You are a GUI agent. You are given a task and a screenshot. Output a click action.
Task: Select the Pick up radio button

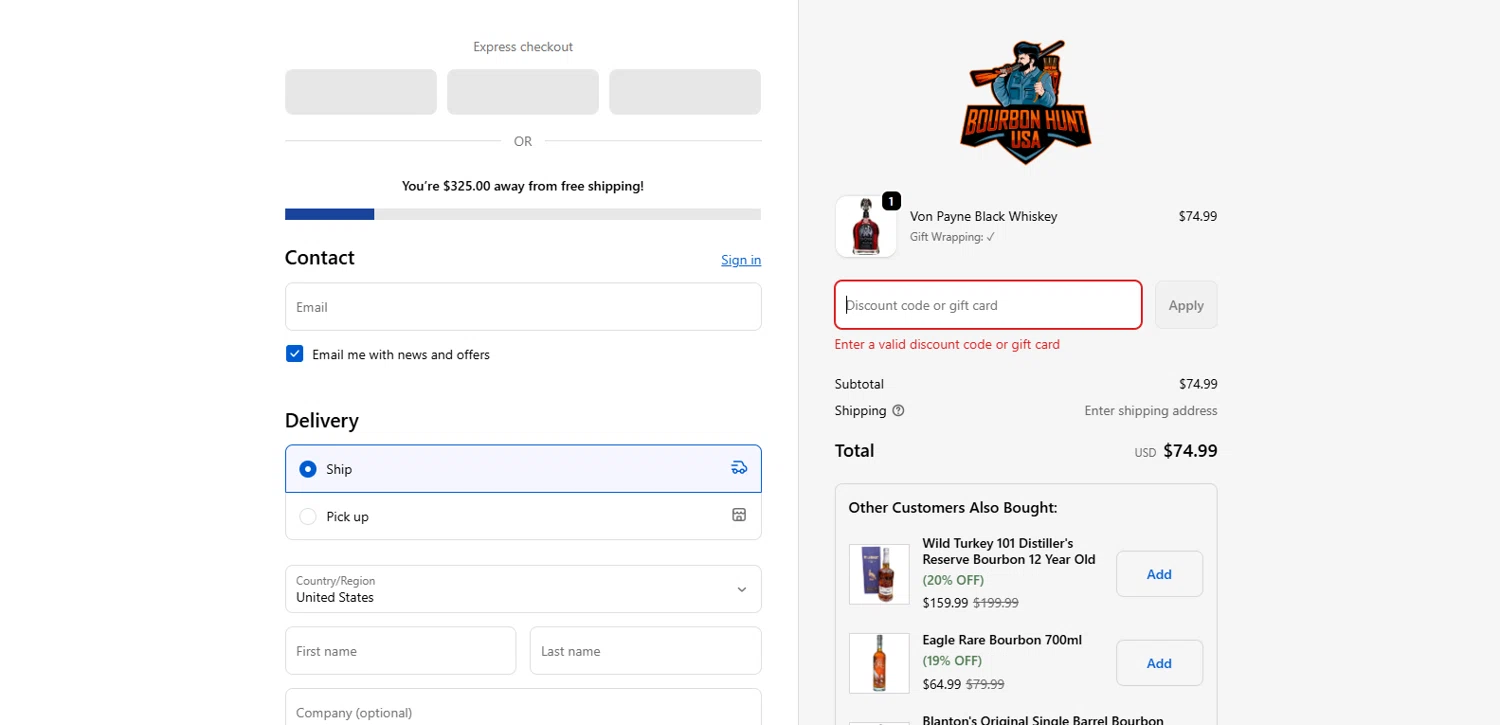coord(308,517)
